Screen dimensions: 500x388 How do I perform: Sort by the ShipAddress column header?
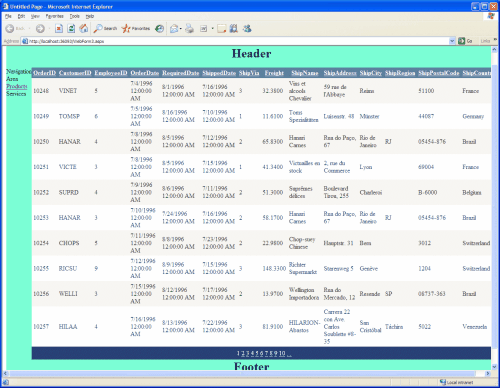340,73
